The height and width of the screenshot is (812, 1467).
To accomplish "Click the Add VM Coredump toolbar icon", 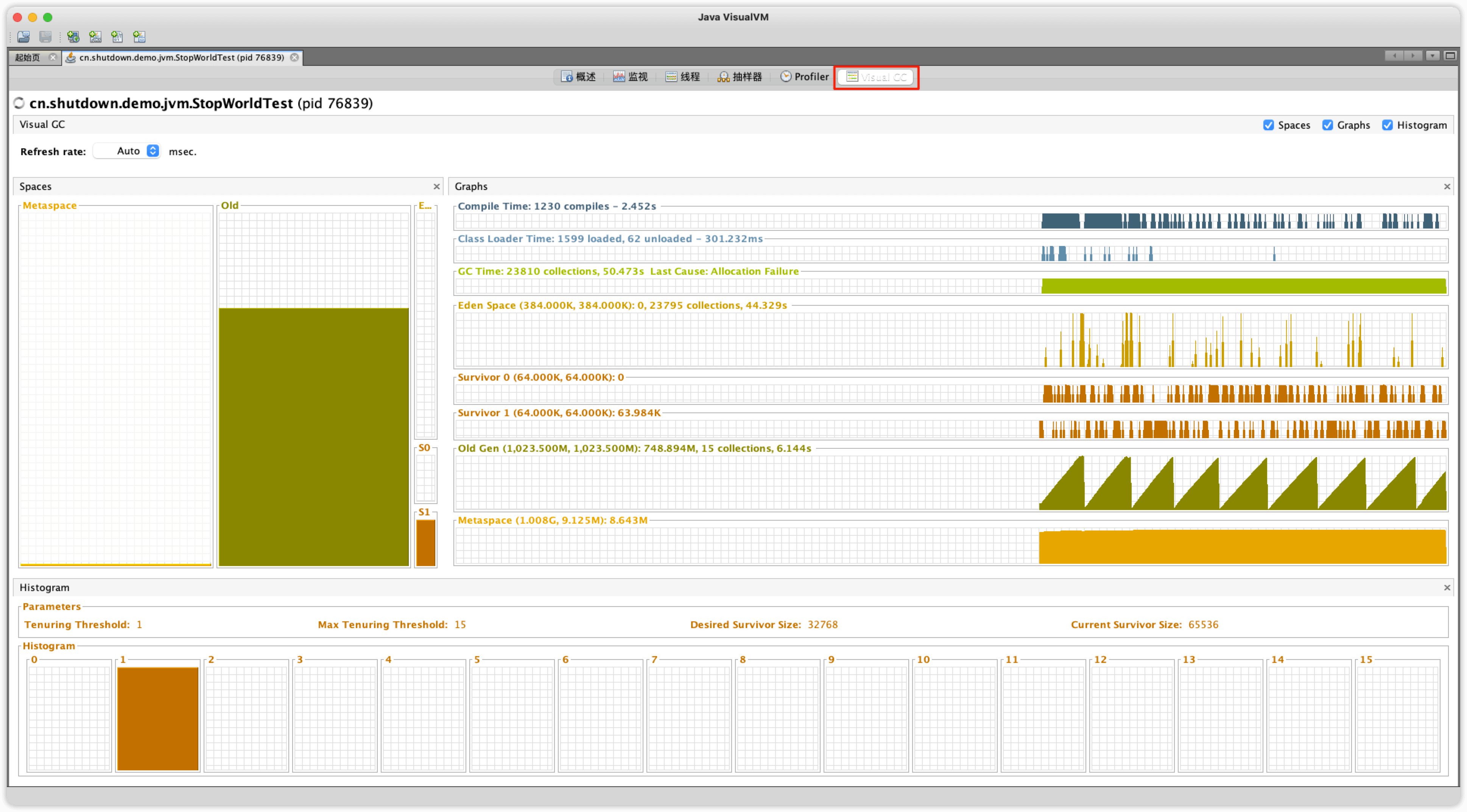I will tap(117, 37).
